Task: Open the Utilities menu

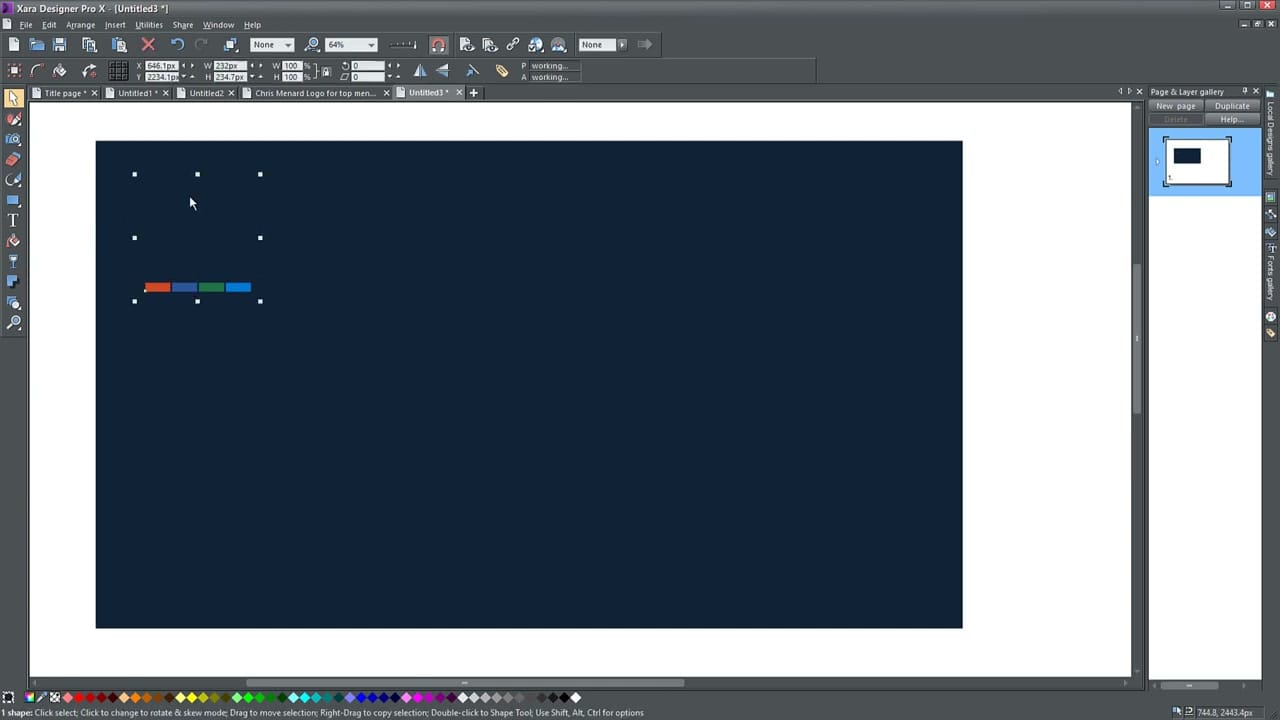Action: (x=148, y=25)
